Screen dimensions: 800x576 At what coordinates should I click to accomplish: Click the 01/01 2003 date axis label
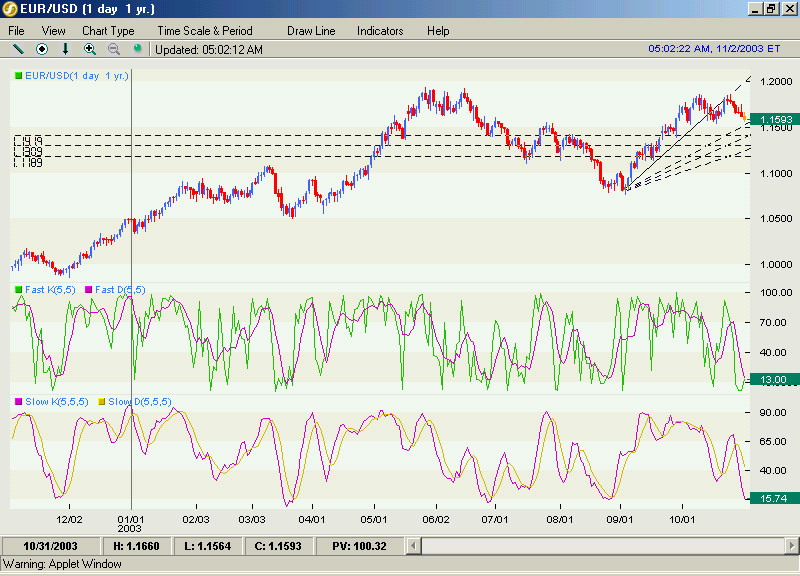[x=131, y=524]
